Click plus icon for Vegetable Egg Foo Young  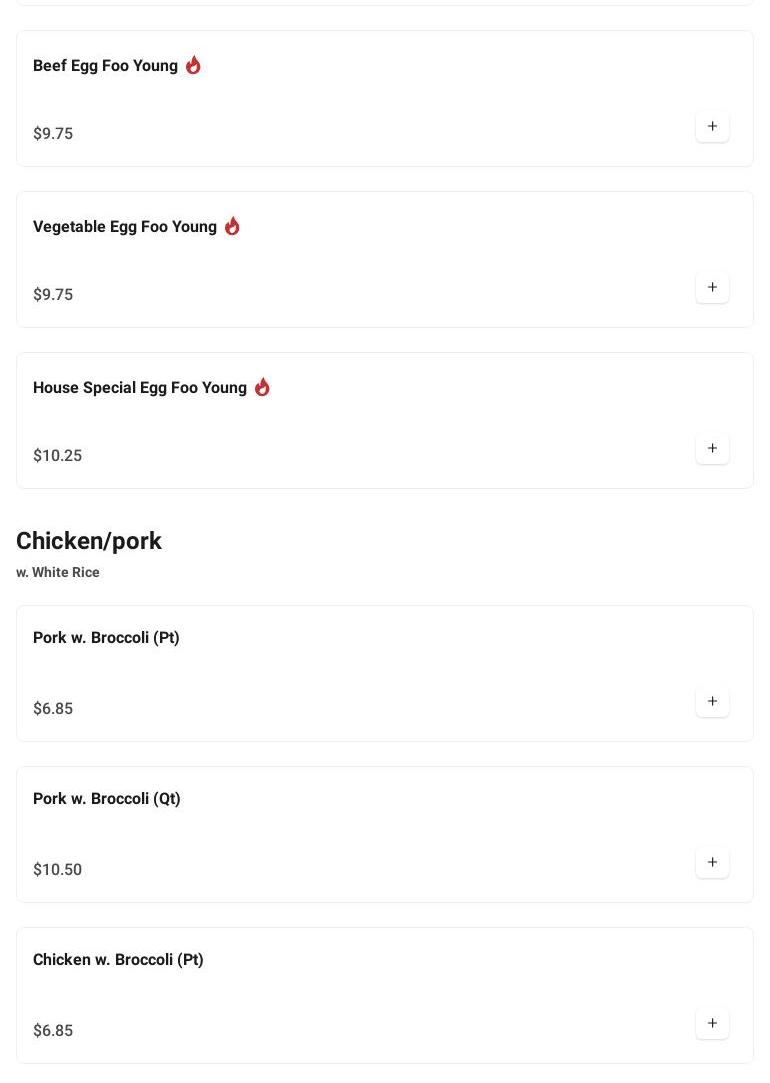pos(712,288)
